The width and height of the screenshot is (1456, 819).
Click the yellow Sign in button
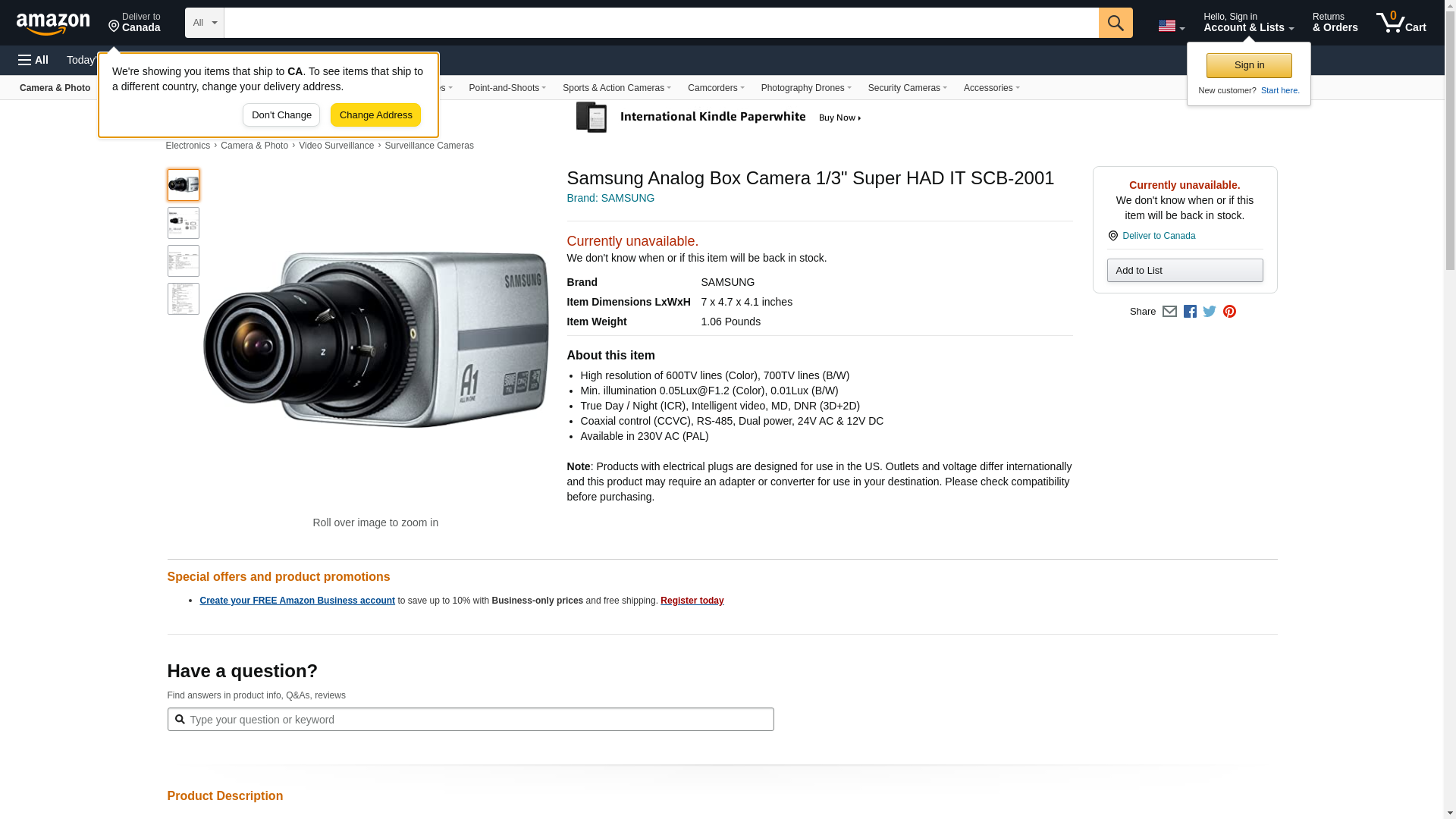[x=1248, y=65]
